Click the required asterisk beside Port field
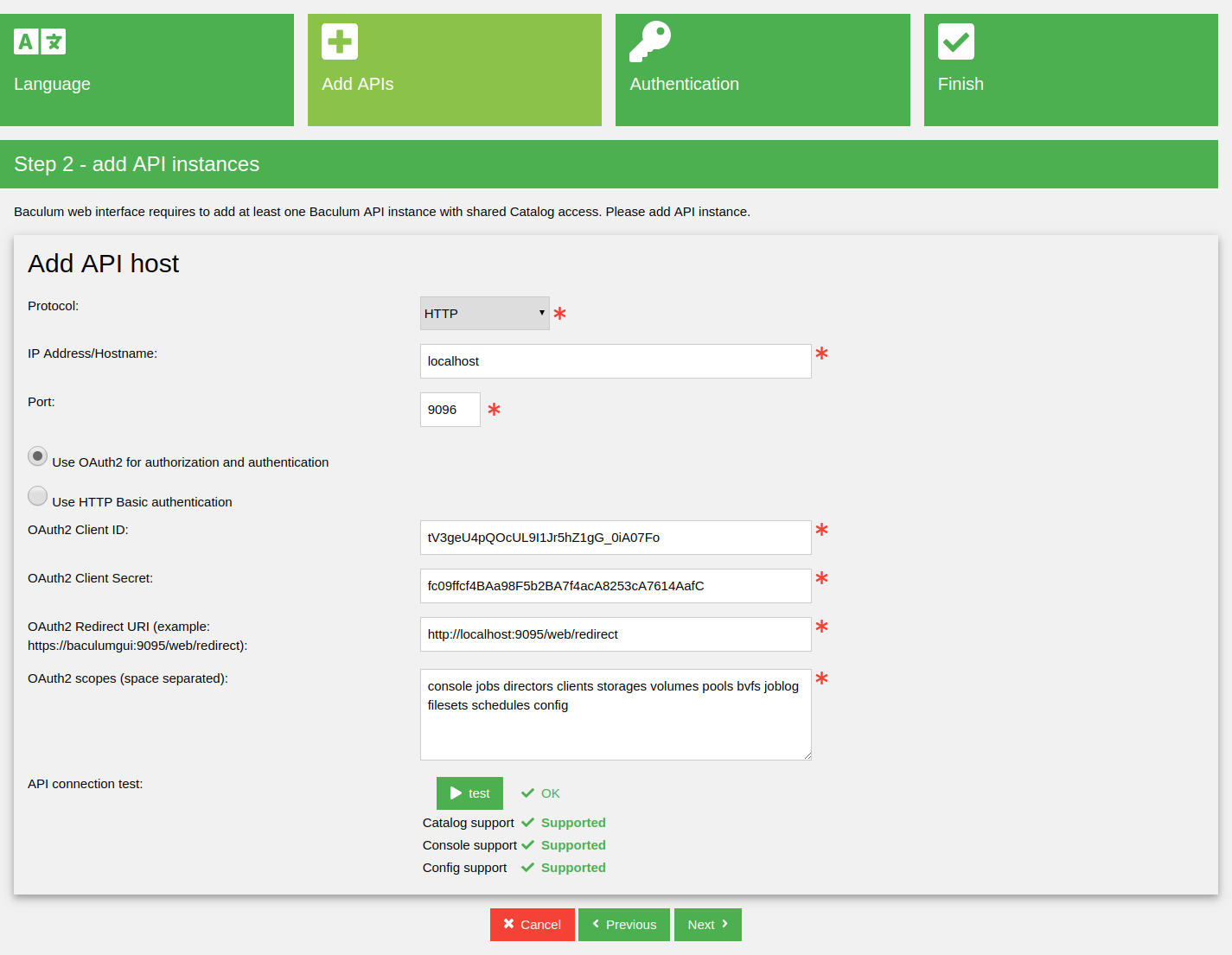Screen dimensions: 1232x955 tap(494, 410)
